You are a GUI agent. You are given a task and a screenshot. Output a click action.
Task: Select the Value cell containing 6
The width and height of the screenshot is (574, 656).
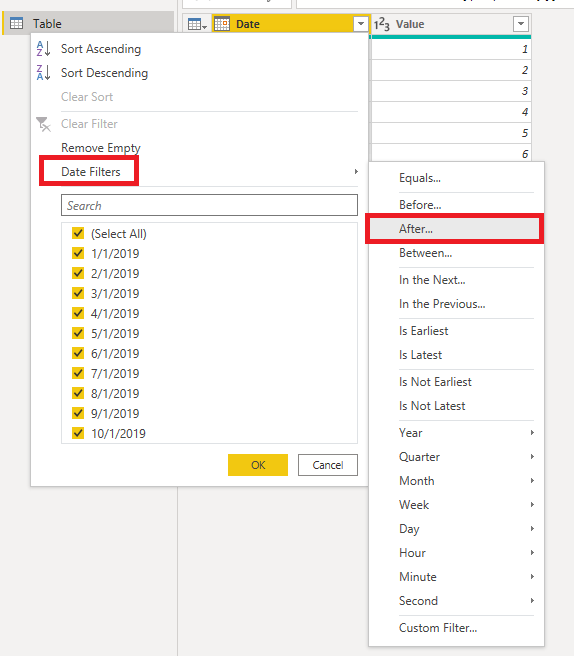[451, 153]
